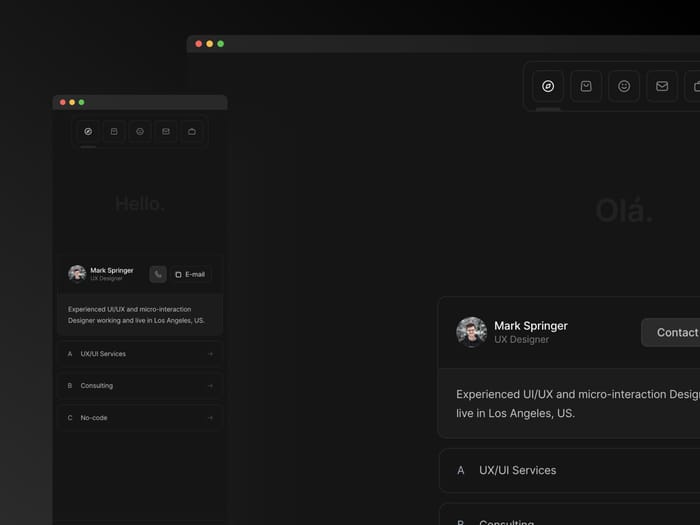Open No-code row in small window

pyautogui.click(x=140, y=418)
